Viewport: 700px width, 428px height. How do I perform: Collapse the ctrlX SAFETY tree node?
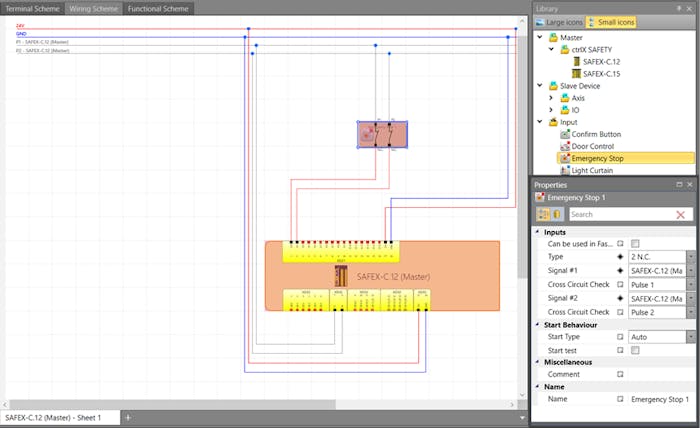coord(551,49)
